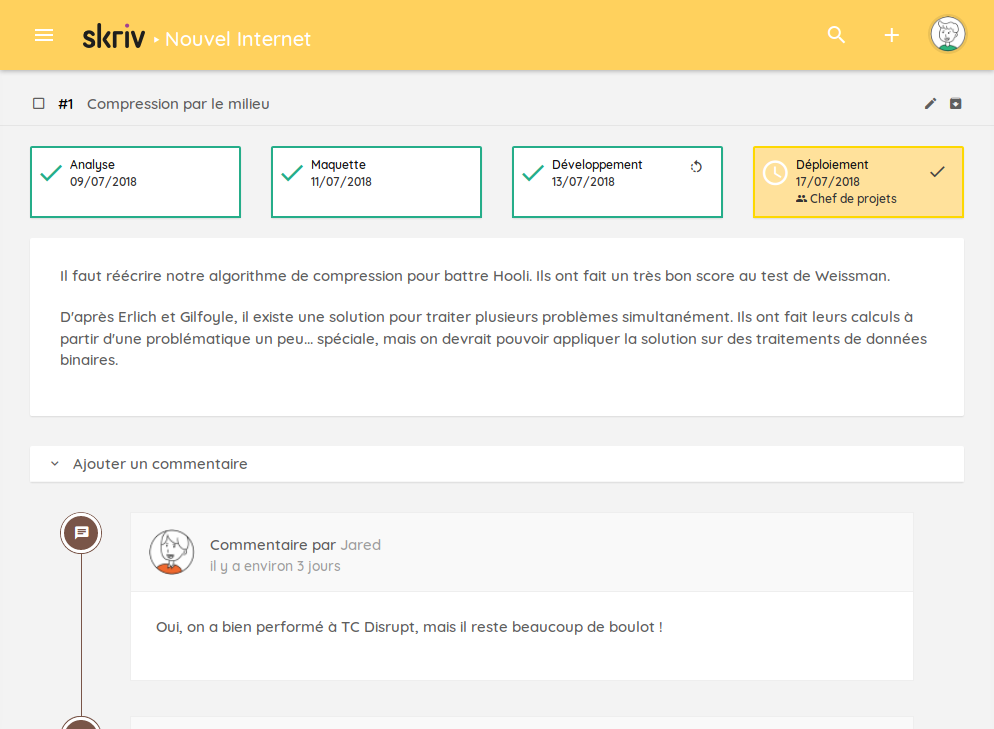Click Jared's avatar in the comment
The image size is (994, 729).
(x=172, y=552)
